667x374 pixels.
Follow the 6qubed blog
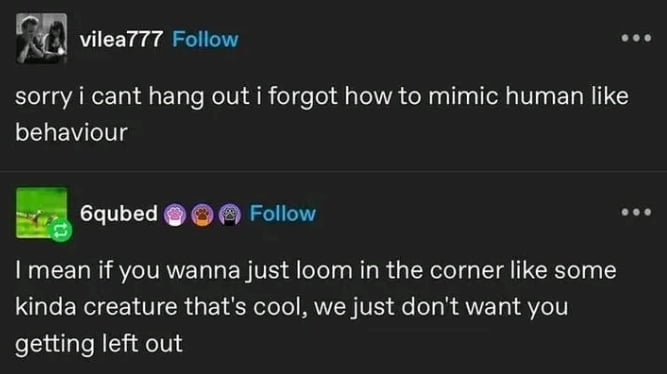coord(283,214)
